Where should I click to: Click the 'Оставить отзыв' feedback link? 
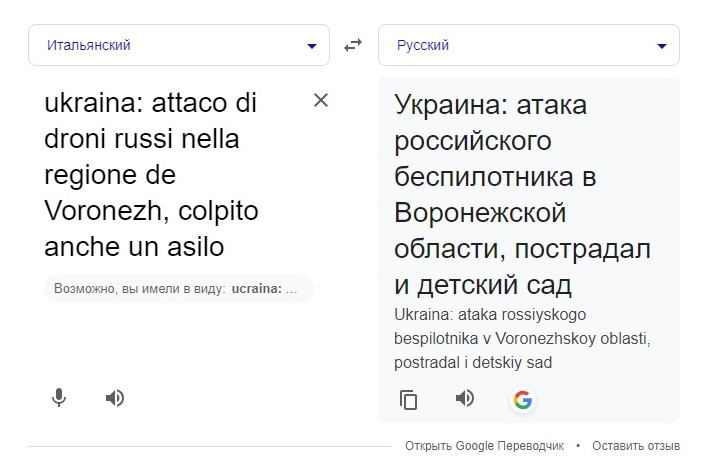[x=635, y=446]
